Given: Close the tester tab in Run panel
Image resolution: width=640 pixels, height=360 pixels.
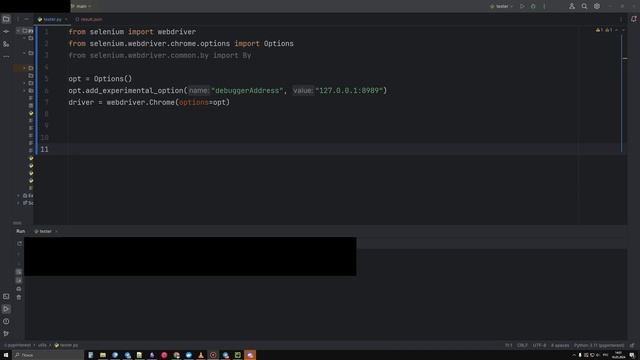Looking at the screenshot, I should (56, 231).
